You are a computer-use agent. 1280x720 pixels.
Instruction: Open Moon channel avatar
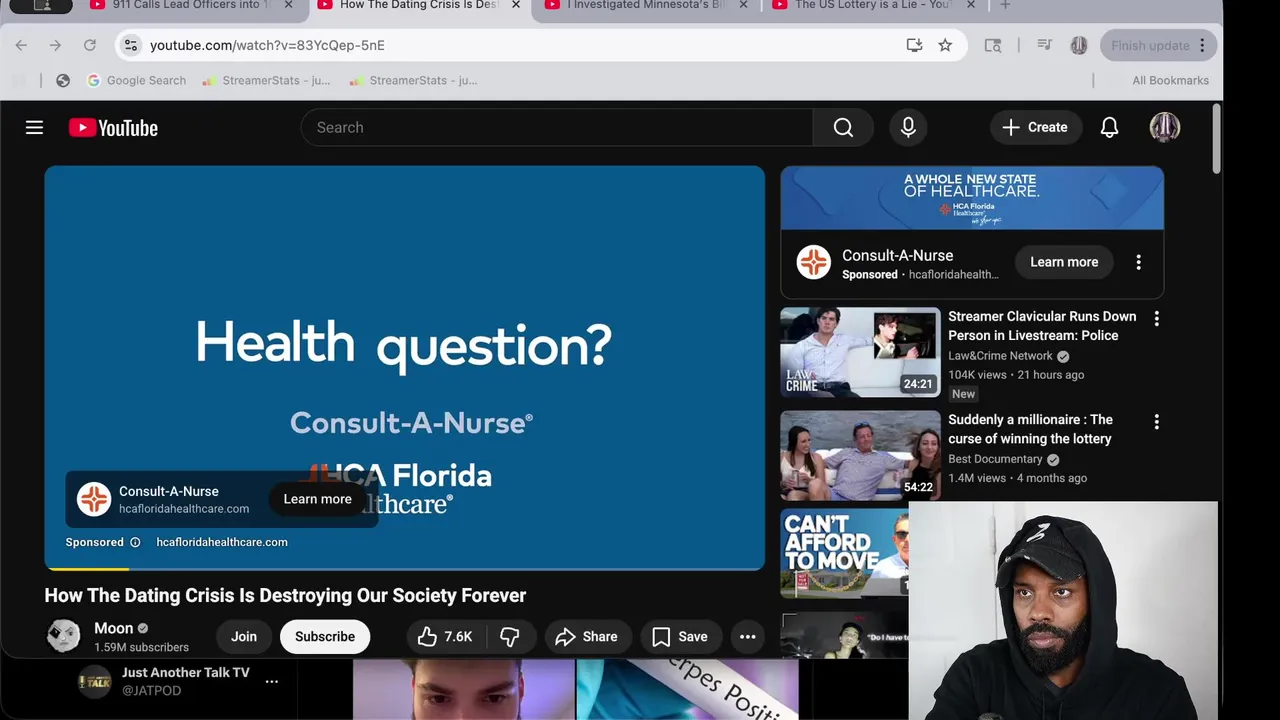click(x=64, y=636)
